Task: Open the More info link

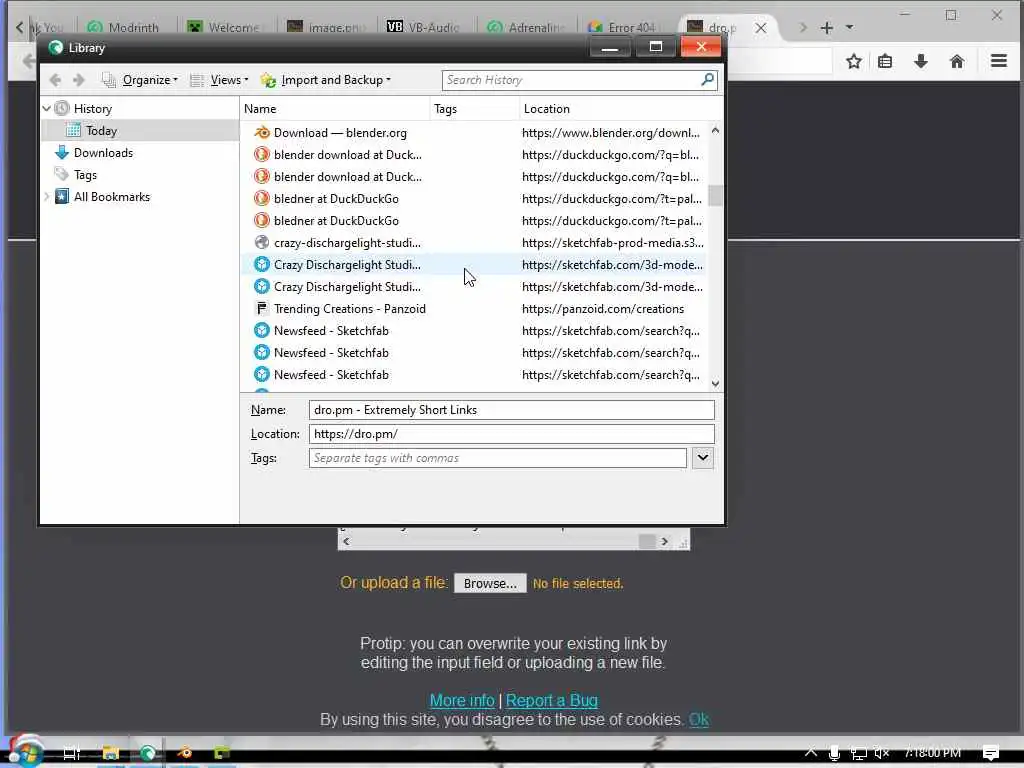Action: [x=462, y=701]
